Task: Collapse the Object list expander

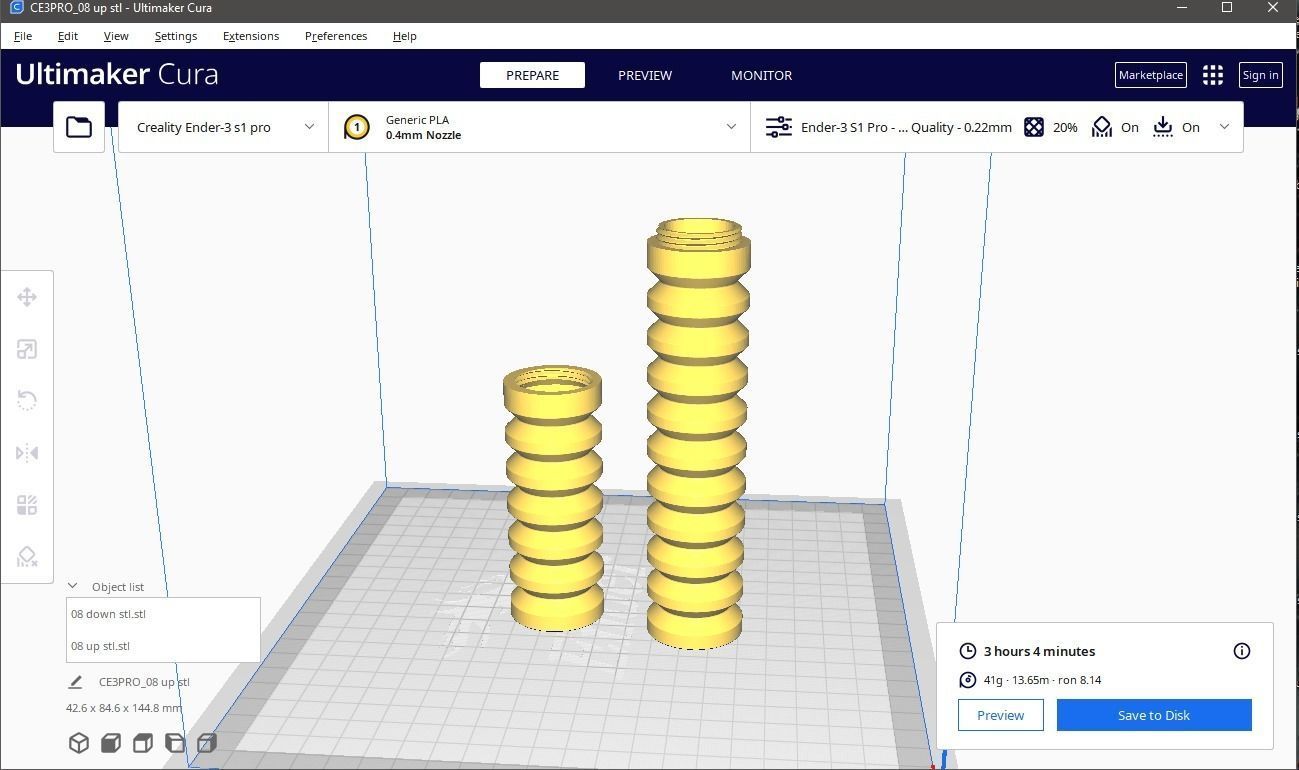Action: click(x=72, y=586)
